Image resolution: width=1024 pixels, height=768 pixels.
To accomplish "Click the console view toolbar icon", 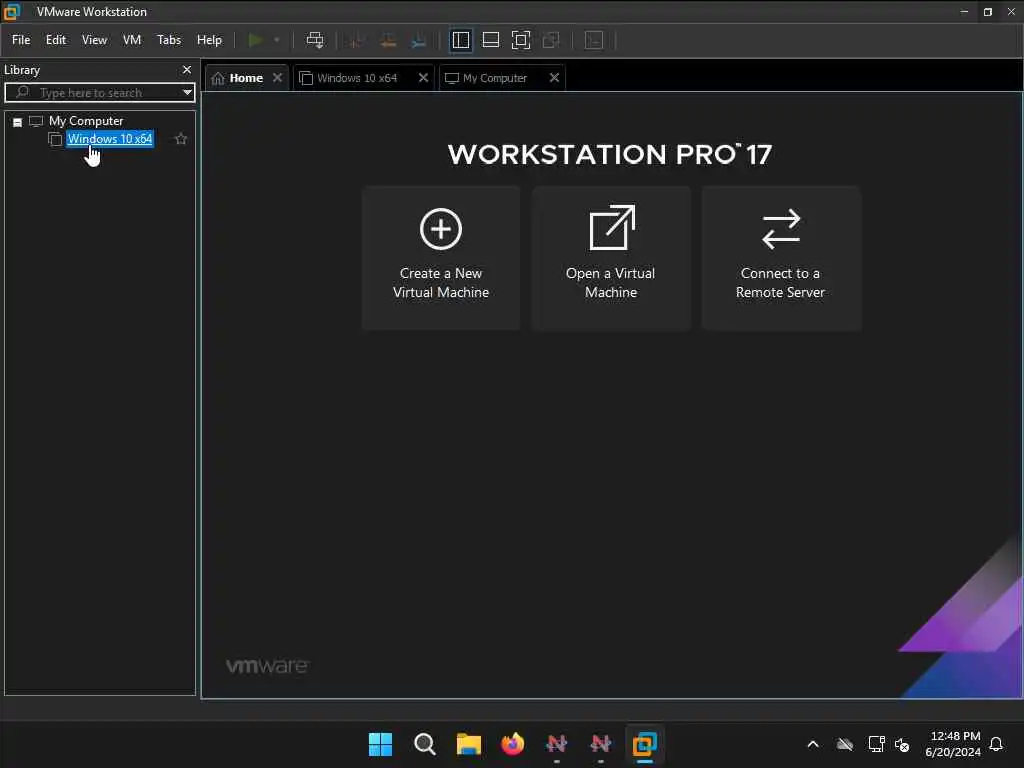I will tap(594, 40).
